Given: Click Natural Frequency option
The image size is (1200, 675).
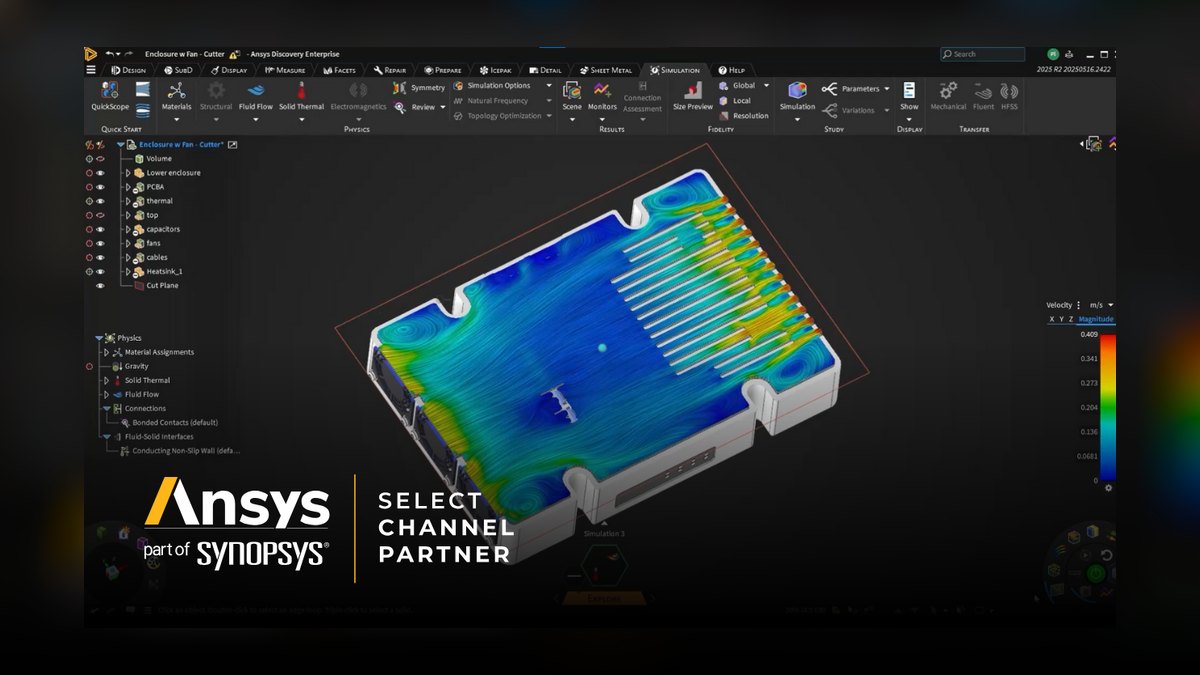Looking at the screenshot, I should [491, 101].
